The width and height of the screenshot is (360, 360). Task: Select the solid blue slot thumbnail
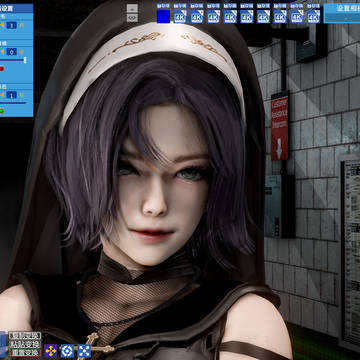pos(163,16)
